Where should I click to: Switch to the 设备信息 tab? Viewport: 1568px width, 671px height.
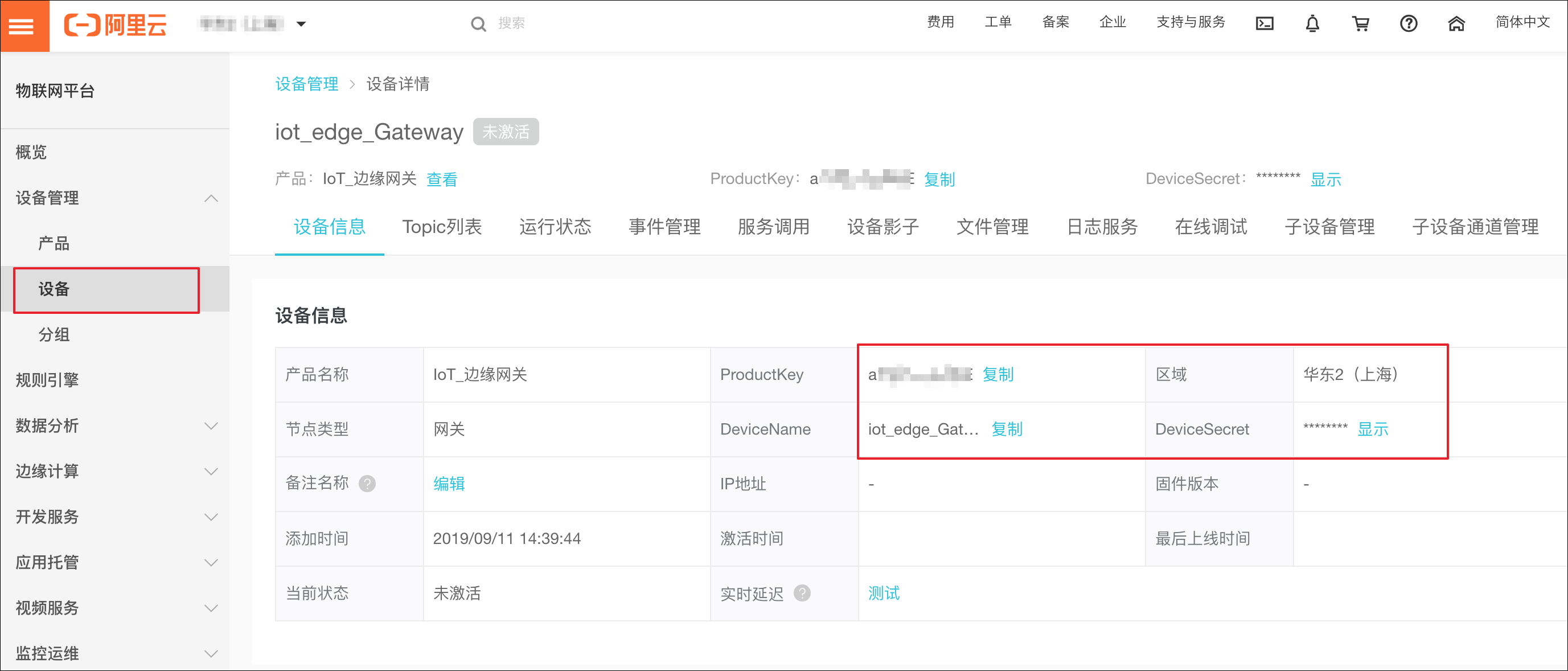pyautogui.click(x=329, y=227)
